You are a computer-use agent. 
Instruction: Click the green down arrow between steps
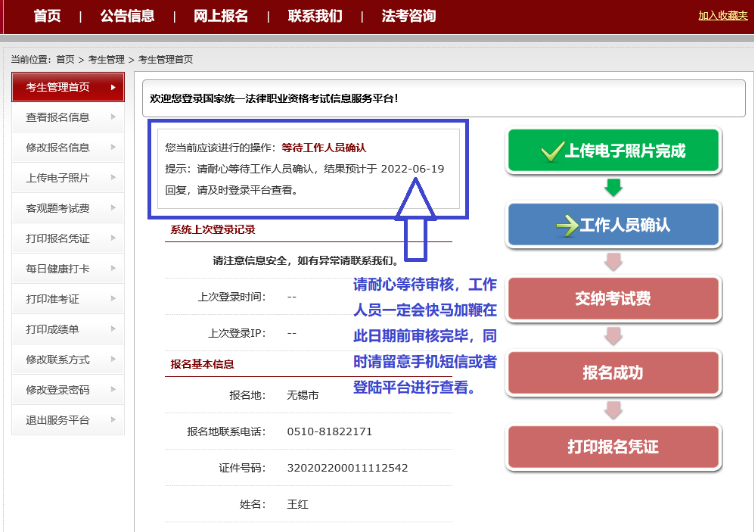click(613, 187)
